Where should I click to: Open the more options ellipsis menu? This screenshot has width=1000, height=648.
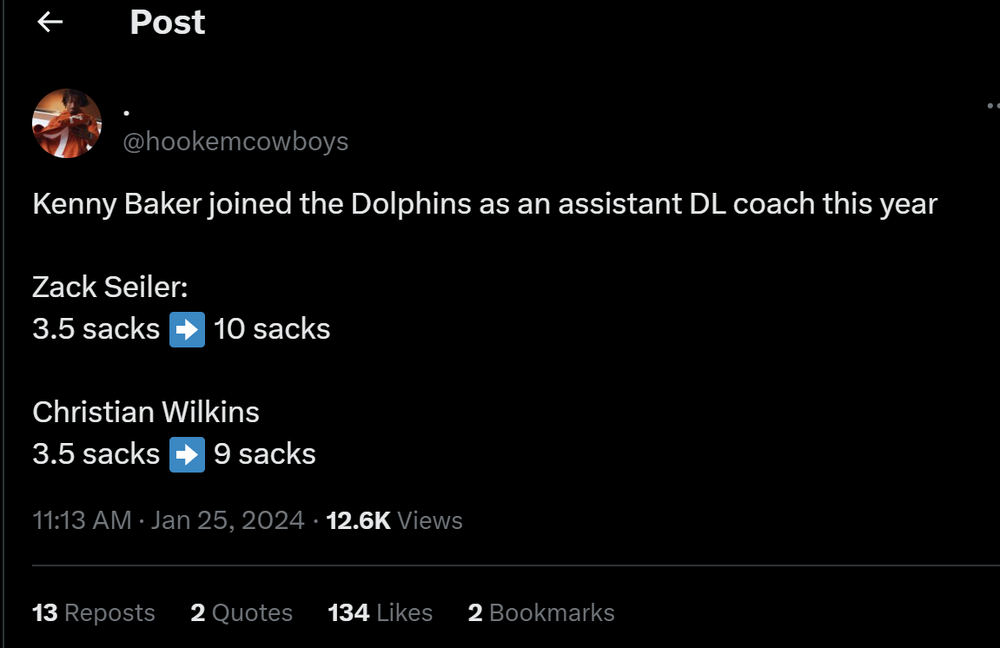(992, 105)
